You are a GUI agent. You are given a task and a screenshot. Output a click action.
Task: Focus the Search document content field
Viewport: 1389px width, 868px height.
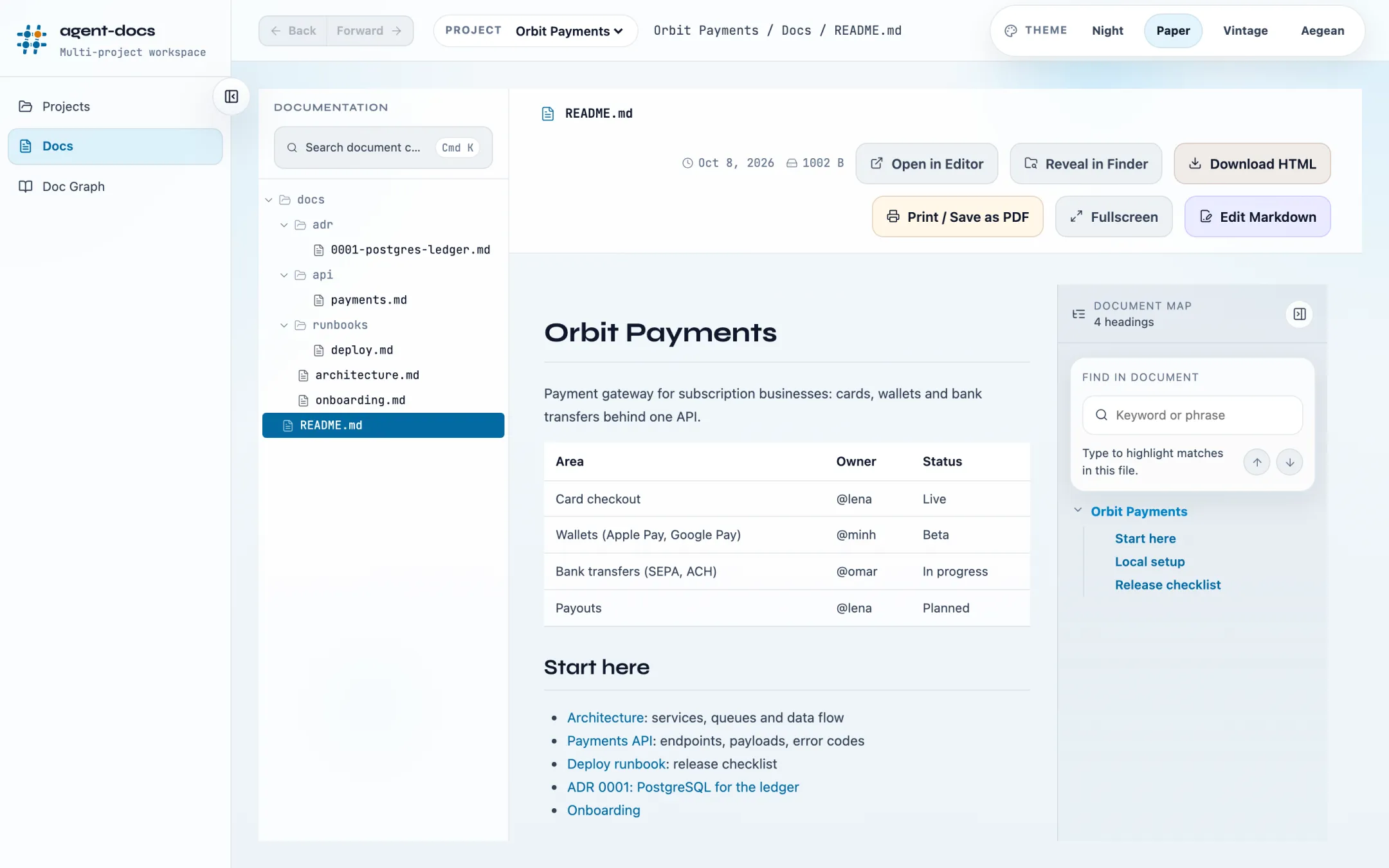click(383, 148)
